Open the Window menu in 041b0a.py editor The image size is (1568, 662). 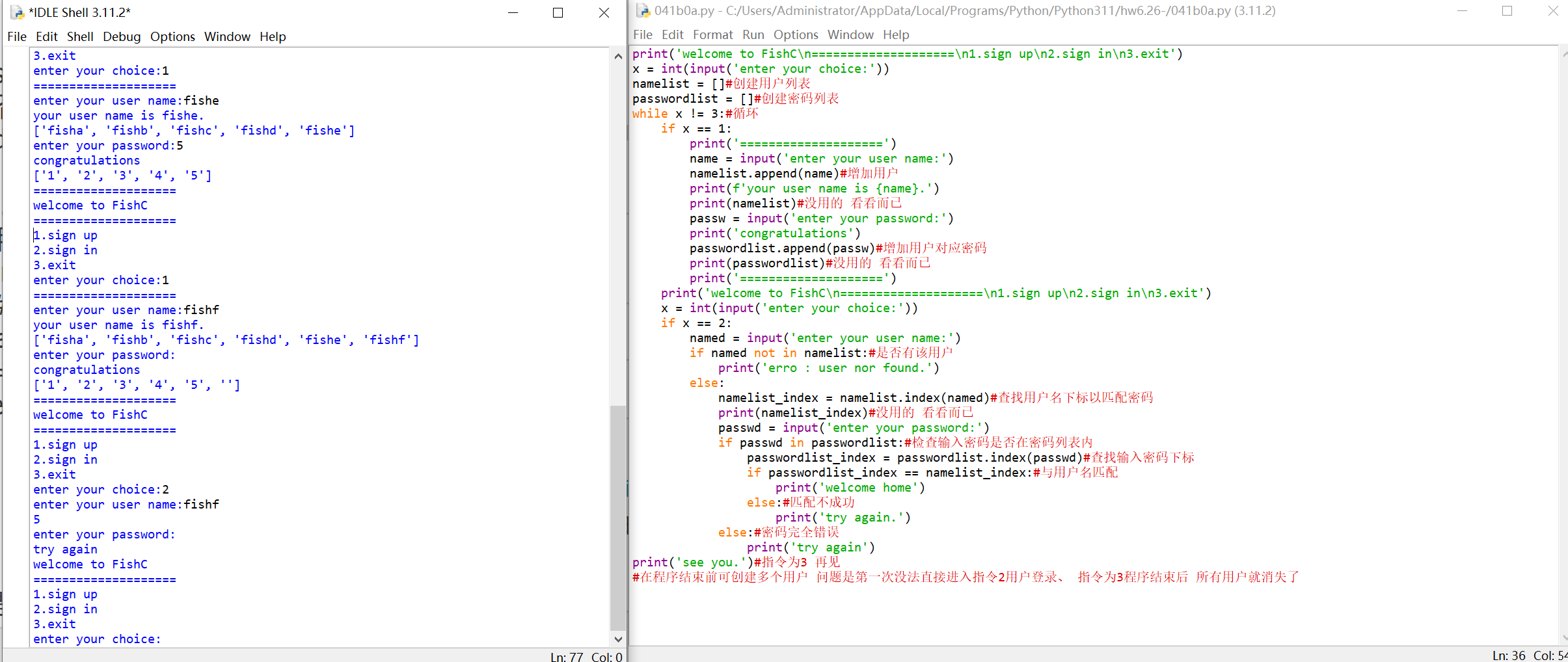click(x=850, y=34)
